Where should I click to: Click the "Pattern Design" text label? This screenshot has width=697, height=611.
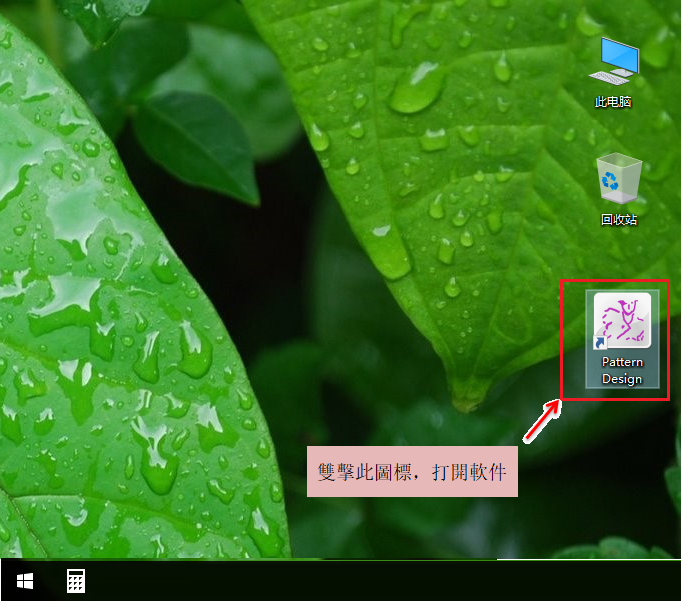(x=622, y=370)
